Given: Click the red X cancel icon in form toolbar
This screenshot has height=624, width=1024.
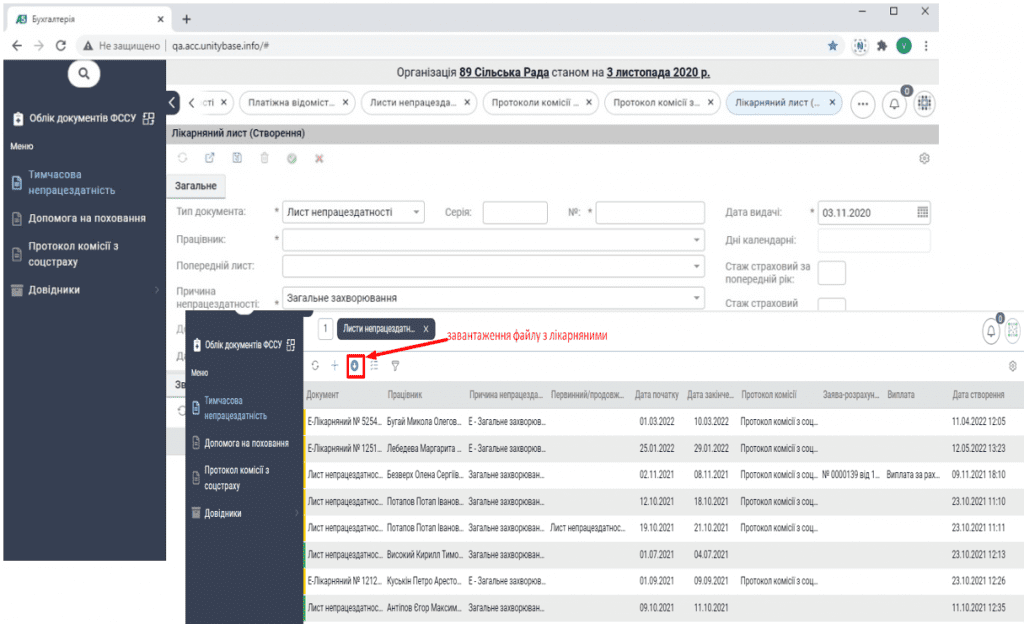Looking at the screenshot, I should point(319,158).
